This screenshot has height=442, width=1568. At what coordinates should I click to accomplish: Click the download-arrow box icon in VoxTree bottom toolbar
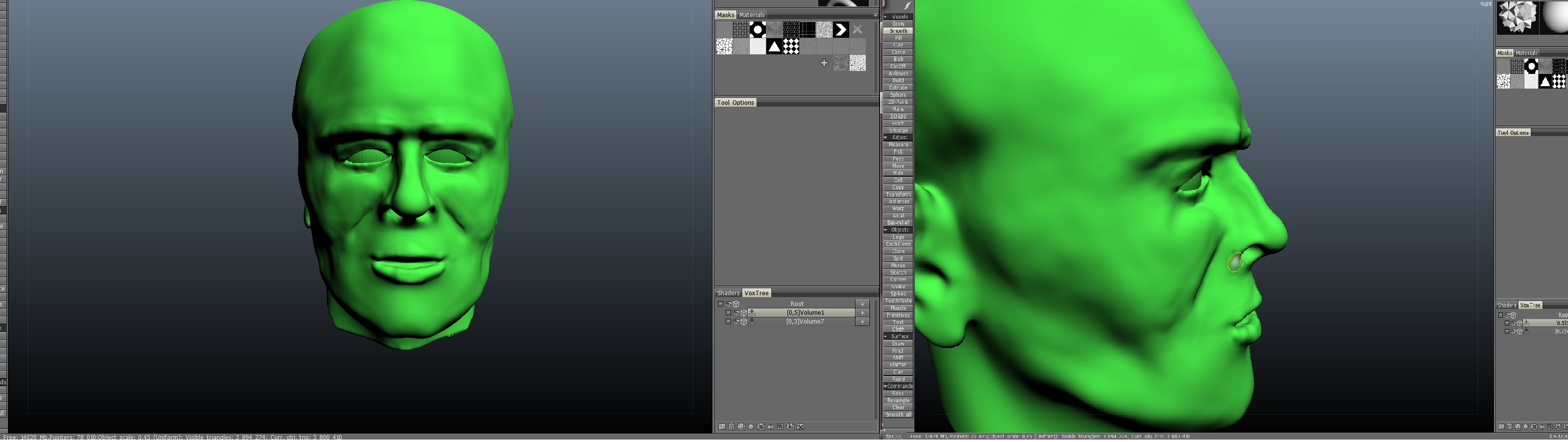(790, 427)
